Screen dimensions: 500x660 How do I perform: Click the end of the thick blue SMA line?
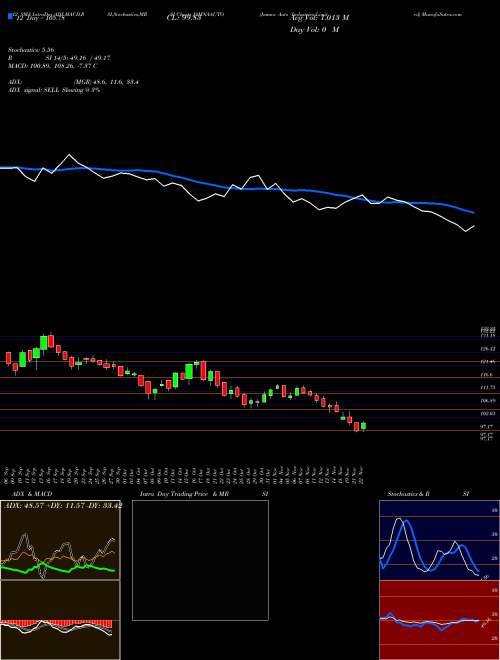click(x=474, y=213)
